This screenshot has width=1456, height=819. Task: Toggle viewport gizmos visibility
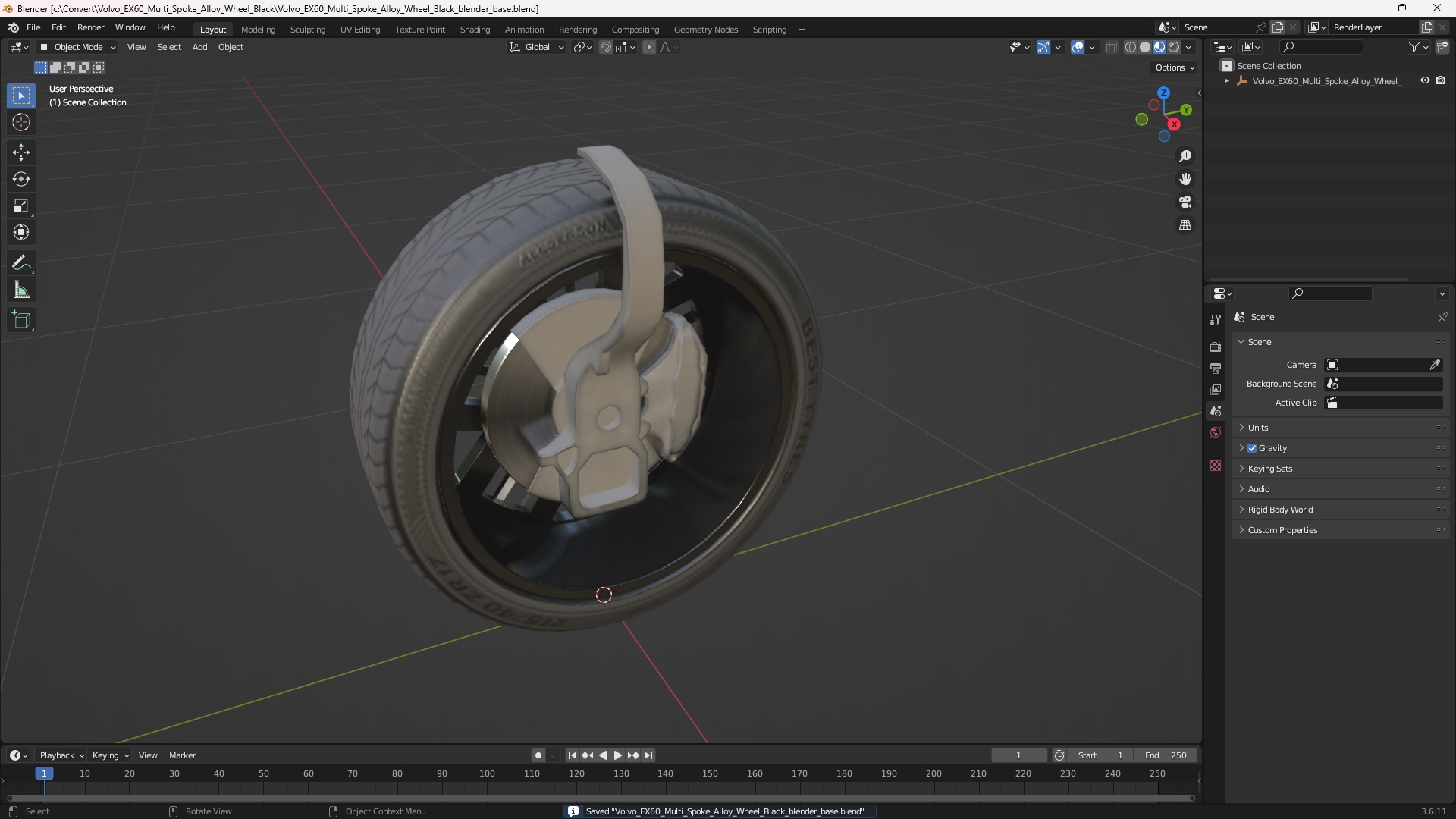(x=1043, y=47)
